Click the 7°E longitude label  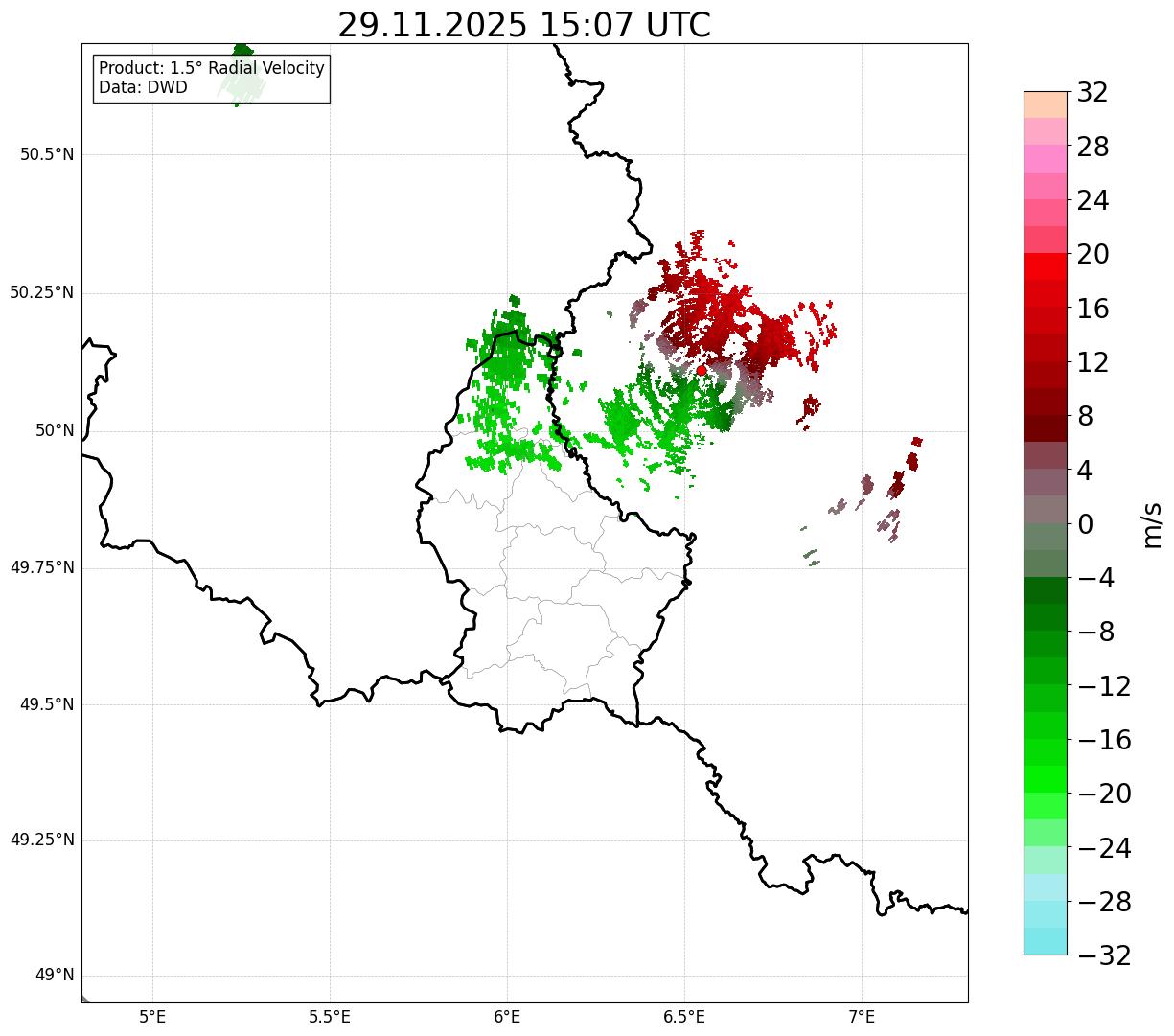click(x=862, y=1017)
